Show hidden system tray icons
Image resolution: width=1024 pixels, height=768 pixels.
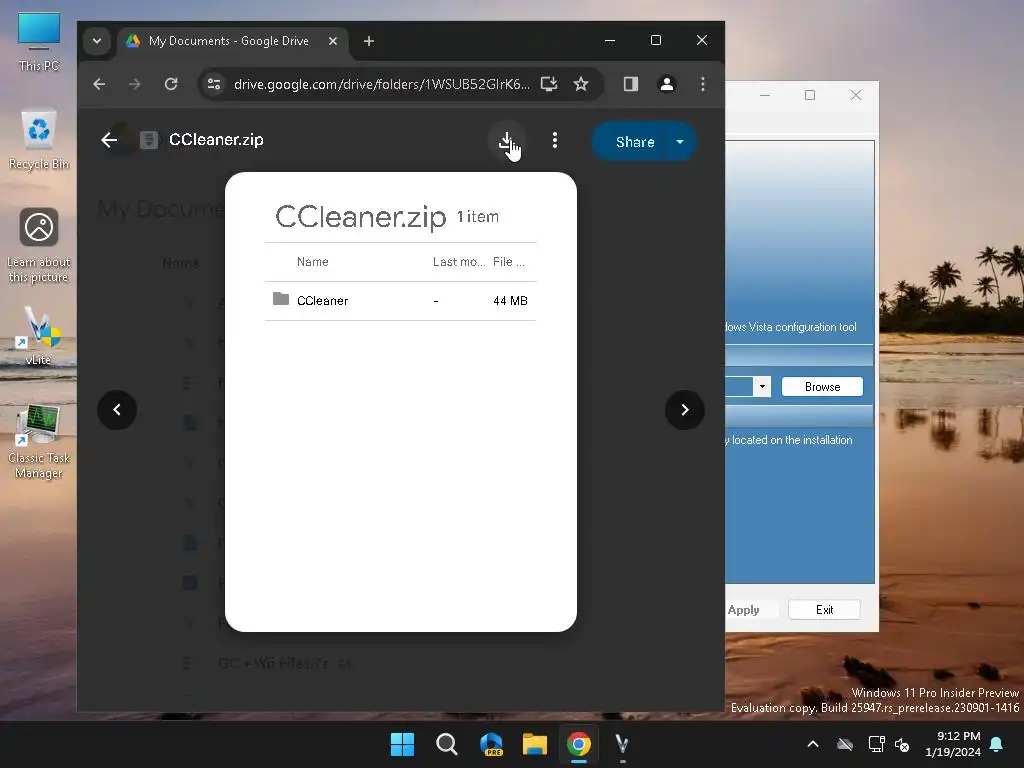point(812,744)
